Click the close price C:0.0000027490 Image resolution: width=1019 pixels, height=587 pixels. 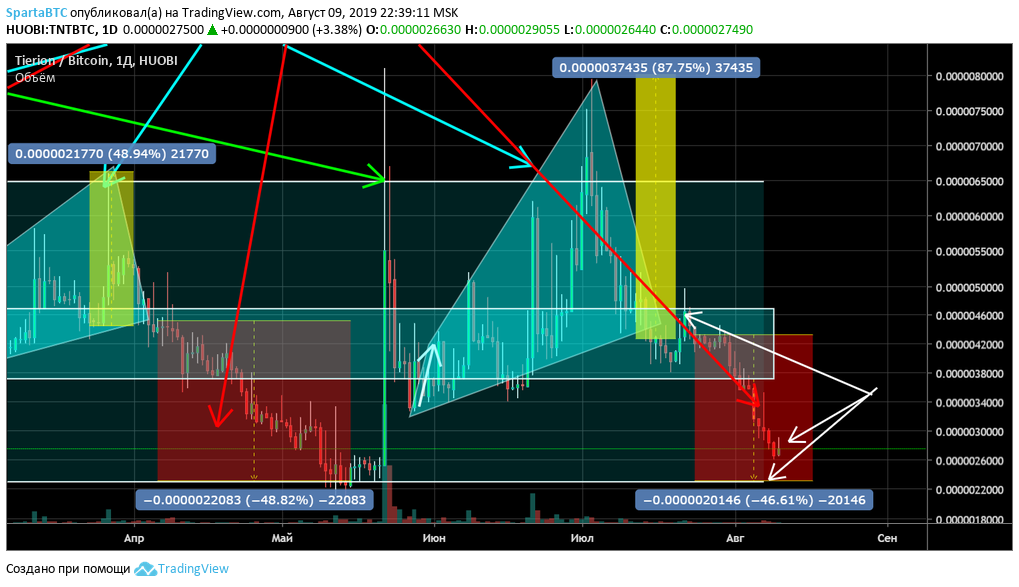tap(706, 30)
